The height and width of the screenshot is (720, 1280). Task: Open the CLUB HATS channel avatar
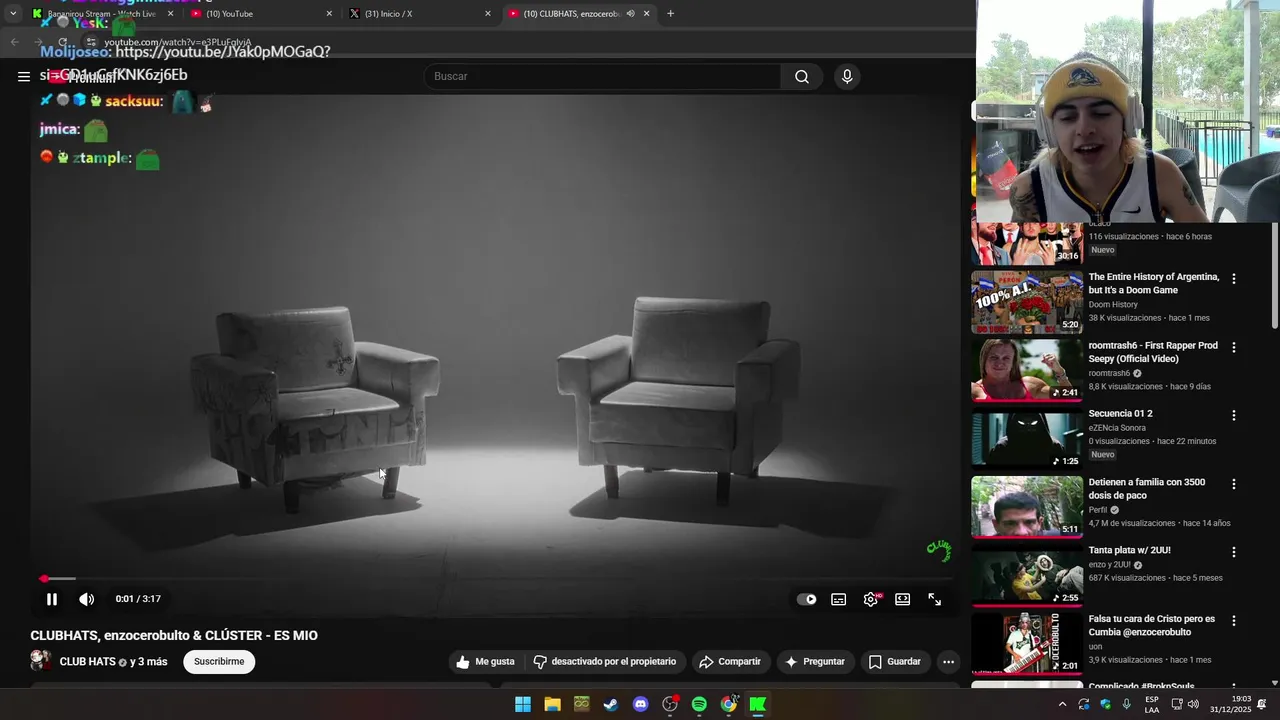click(x=41, y=661)
